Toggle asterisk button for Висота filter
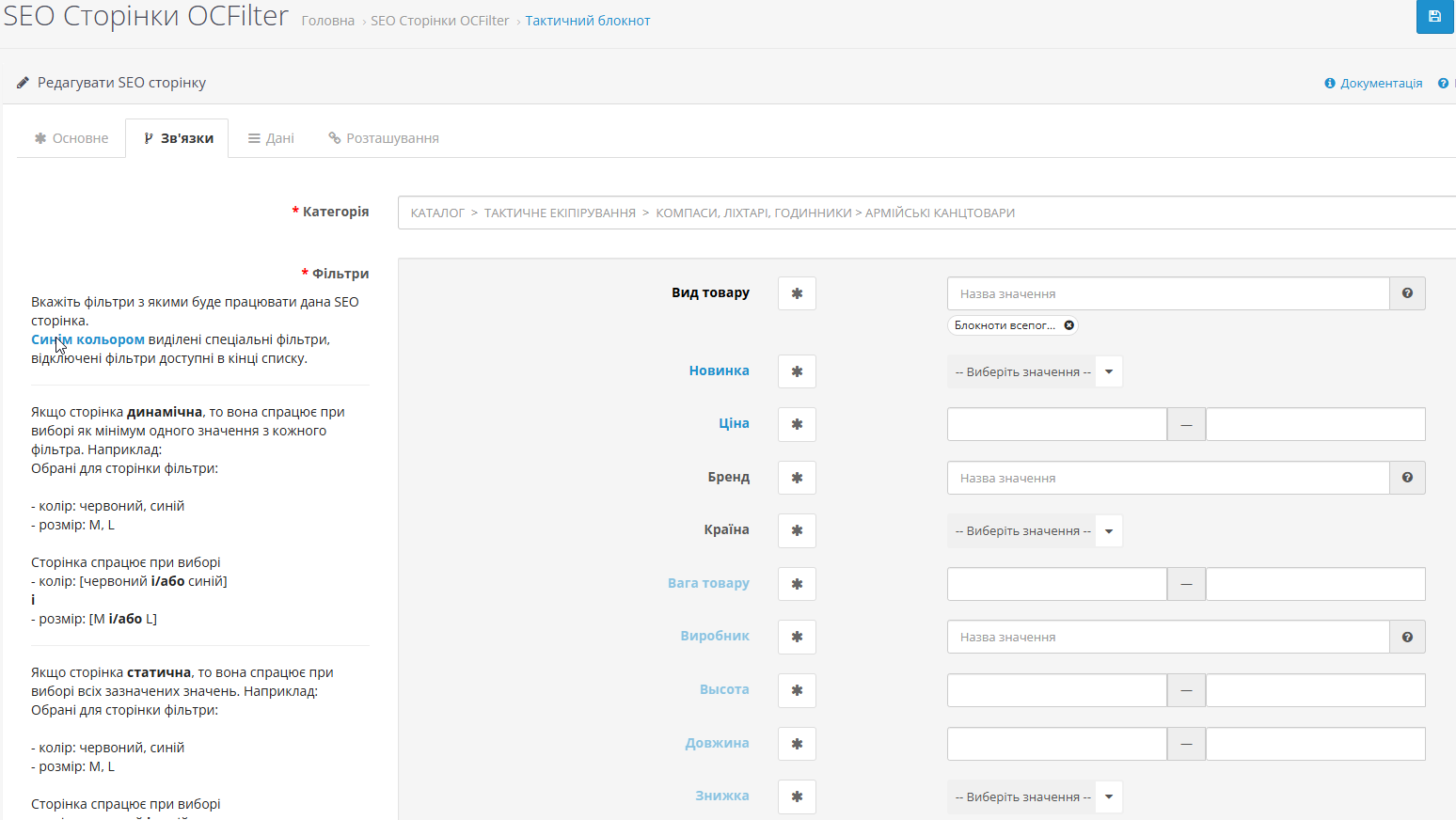 [797, 690]
